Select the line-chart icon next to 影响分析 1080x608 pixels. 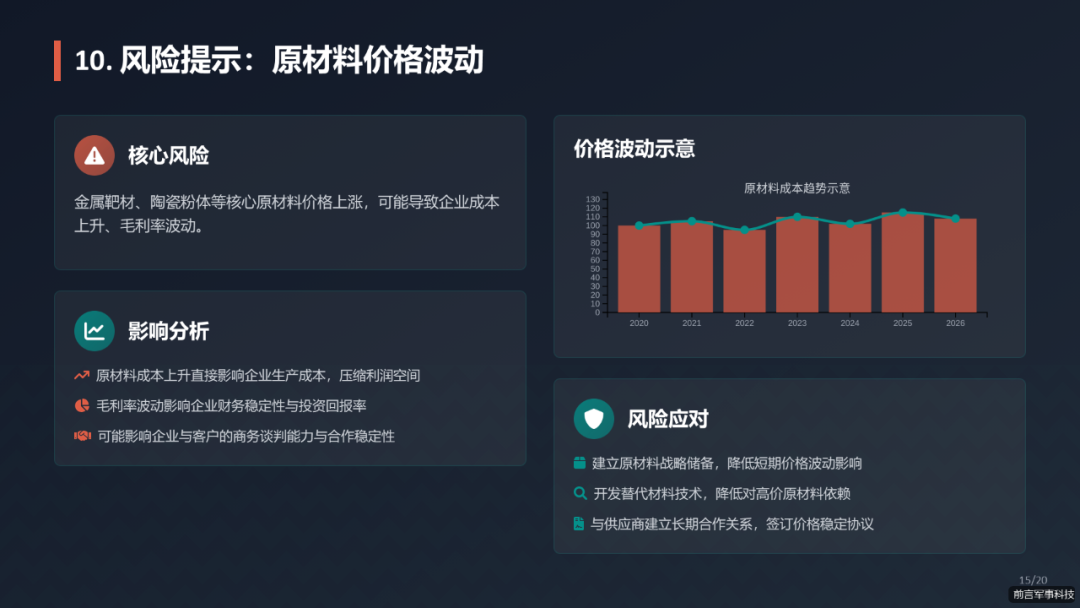pos(94,331)
